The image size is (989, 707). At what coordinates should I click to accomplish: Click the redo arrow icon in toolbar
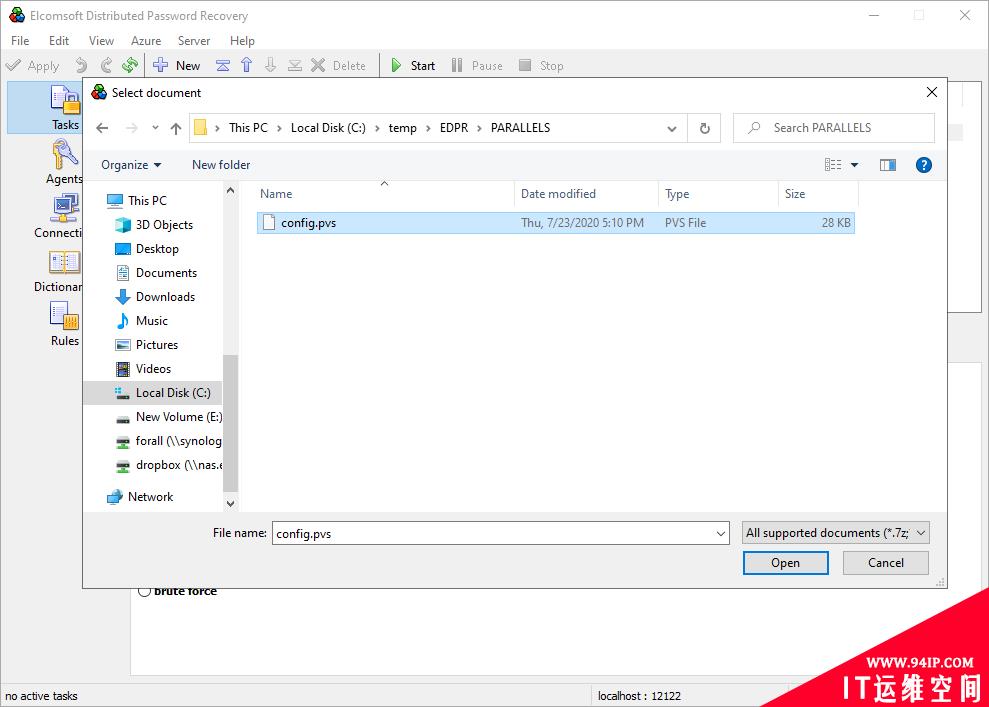[106, 65]
